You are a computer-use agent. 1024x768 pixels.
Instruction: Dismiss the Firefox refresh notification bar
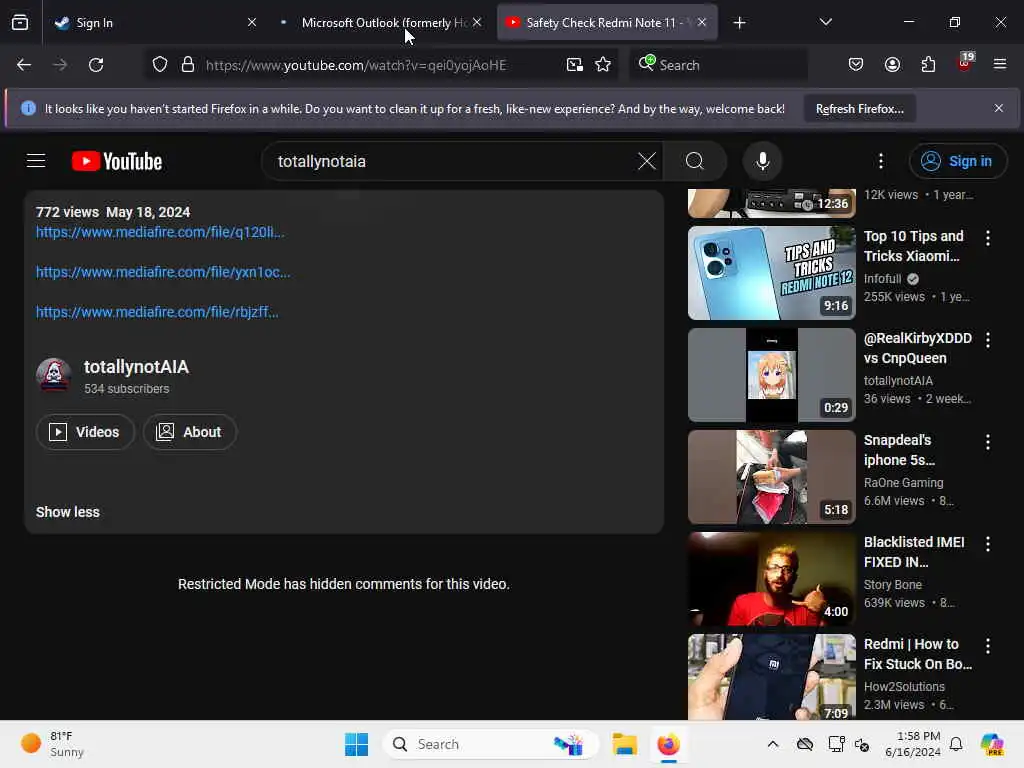pyautogui.click(x=999, y=108)
